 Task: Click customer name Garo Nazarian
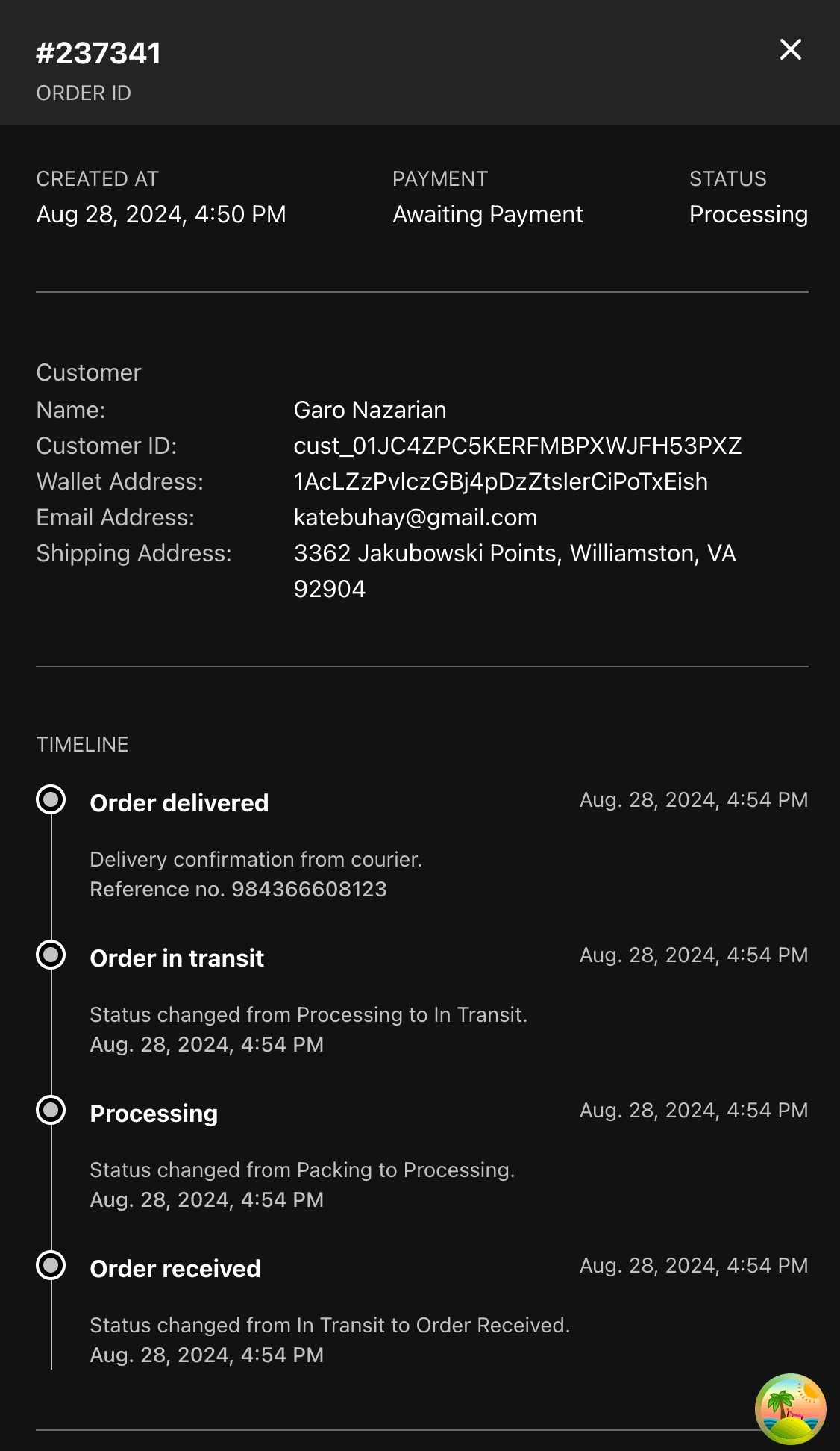pyautogui.click(x=369, y=410)
